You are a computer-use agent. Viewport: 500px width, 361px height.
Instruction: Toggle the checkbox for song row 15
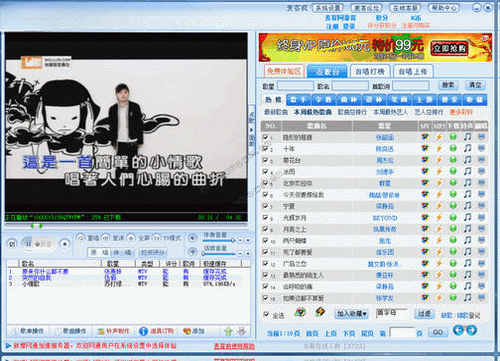point(266,297)
